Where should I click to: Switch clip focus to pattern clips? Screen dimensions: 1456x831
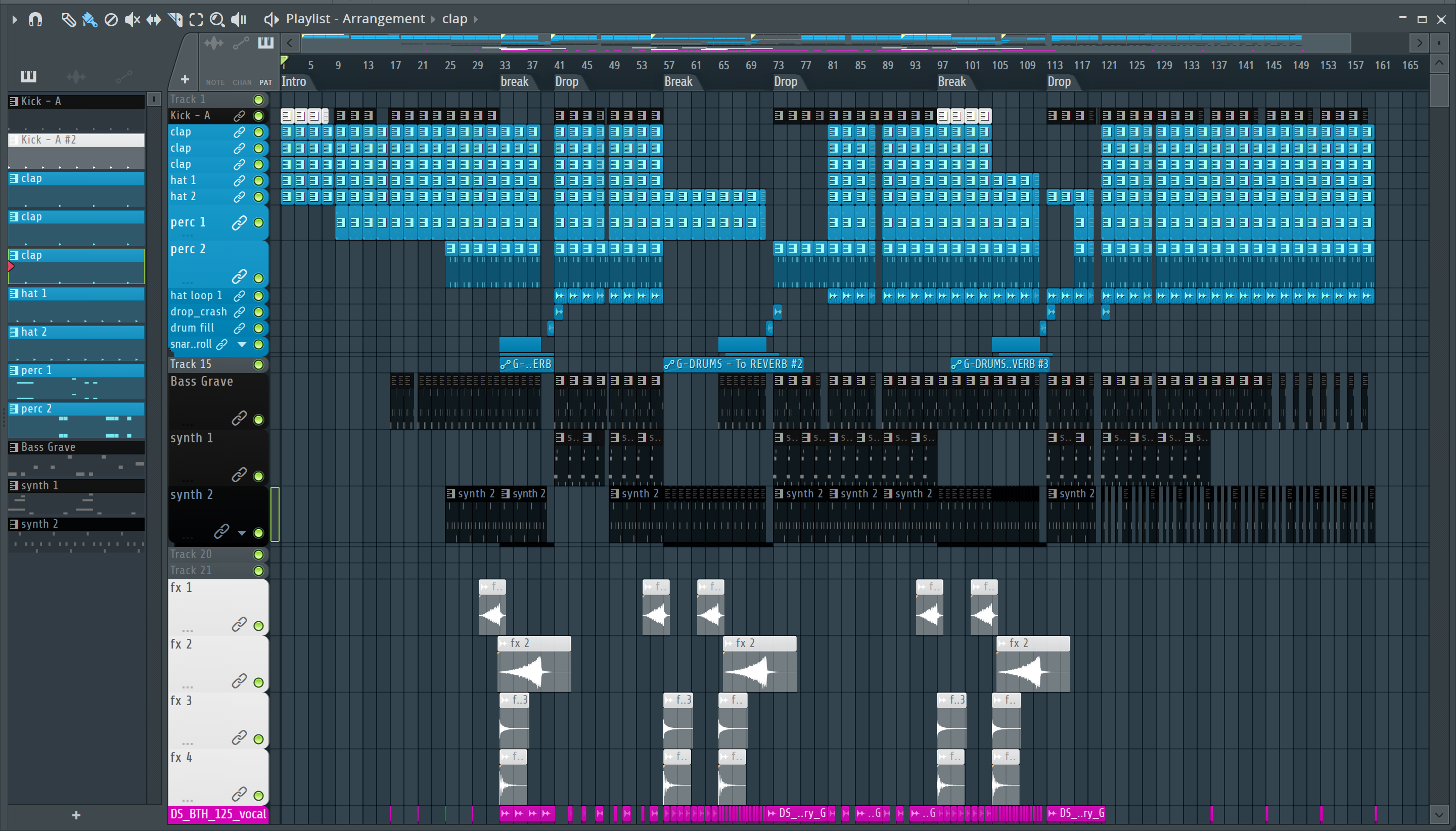click(x=266, y=43)
